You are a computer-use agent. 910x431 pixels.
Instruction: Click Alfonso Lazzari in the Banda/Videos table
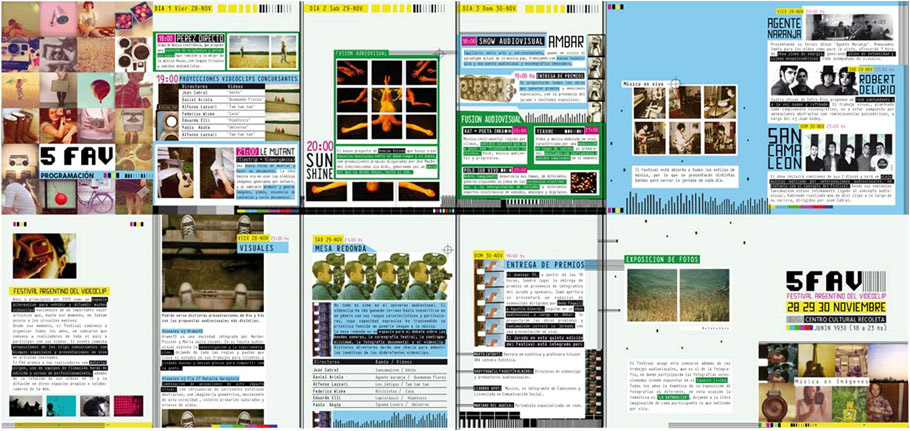tap(329, 384)
